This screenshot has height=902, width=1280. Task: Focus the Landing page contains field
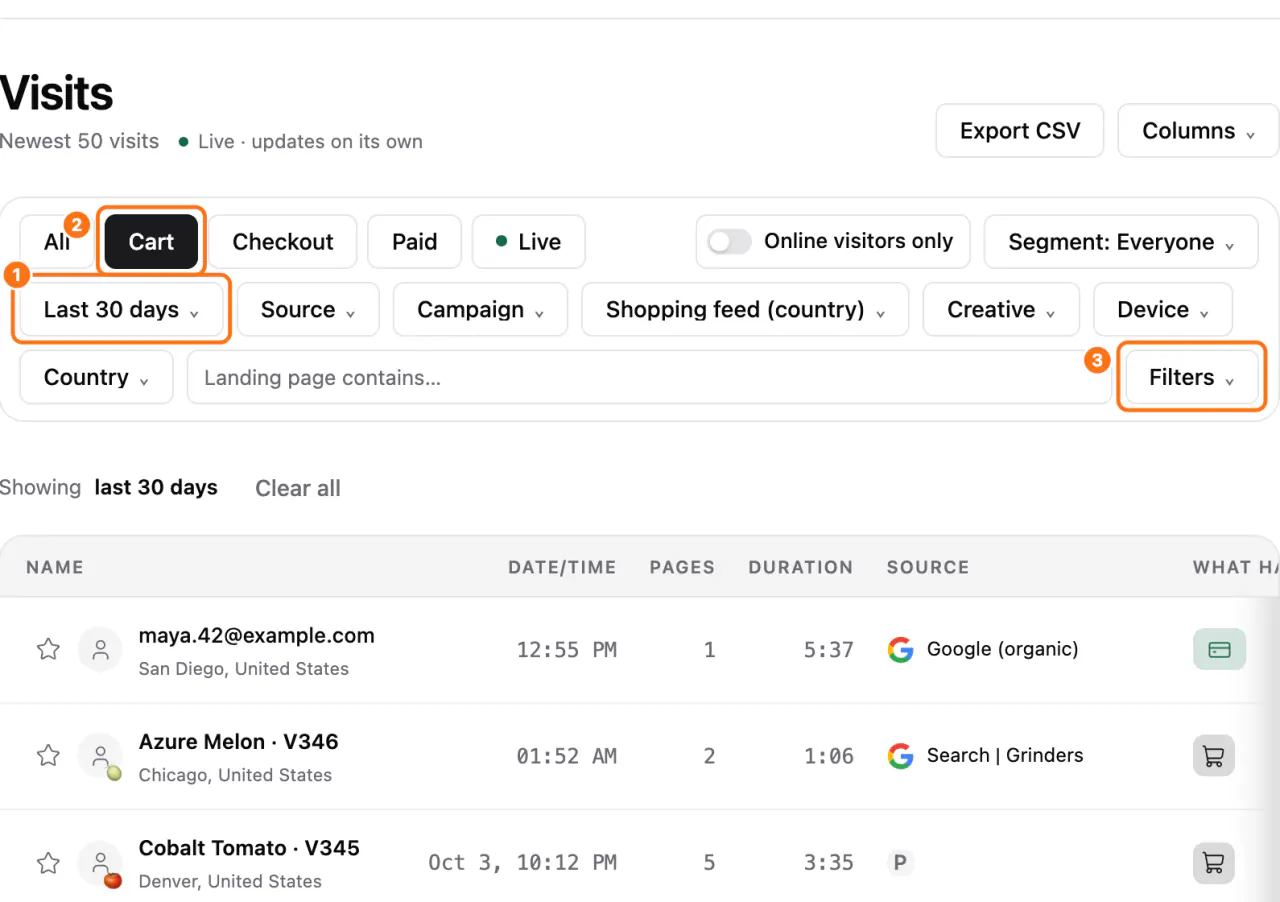(x=649, y=378)
